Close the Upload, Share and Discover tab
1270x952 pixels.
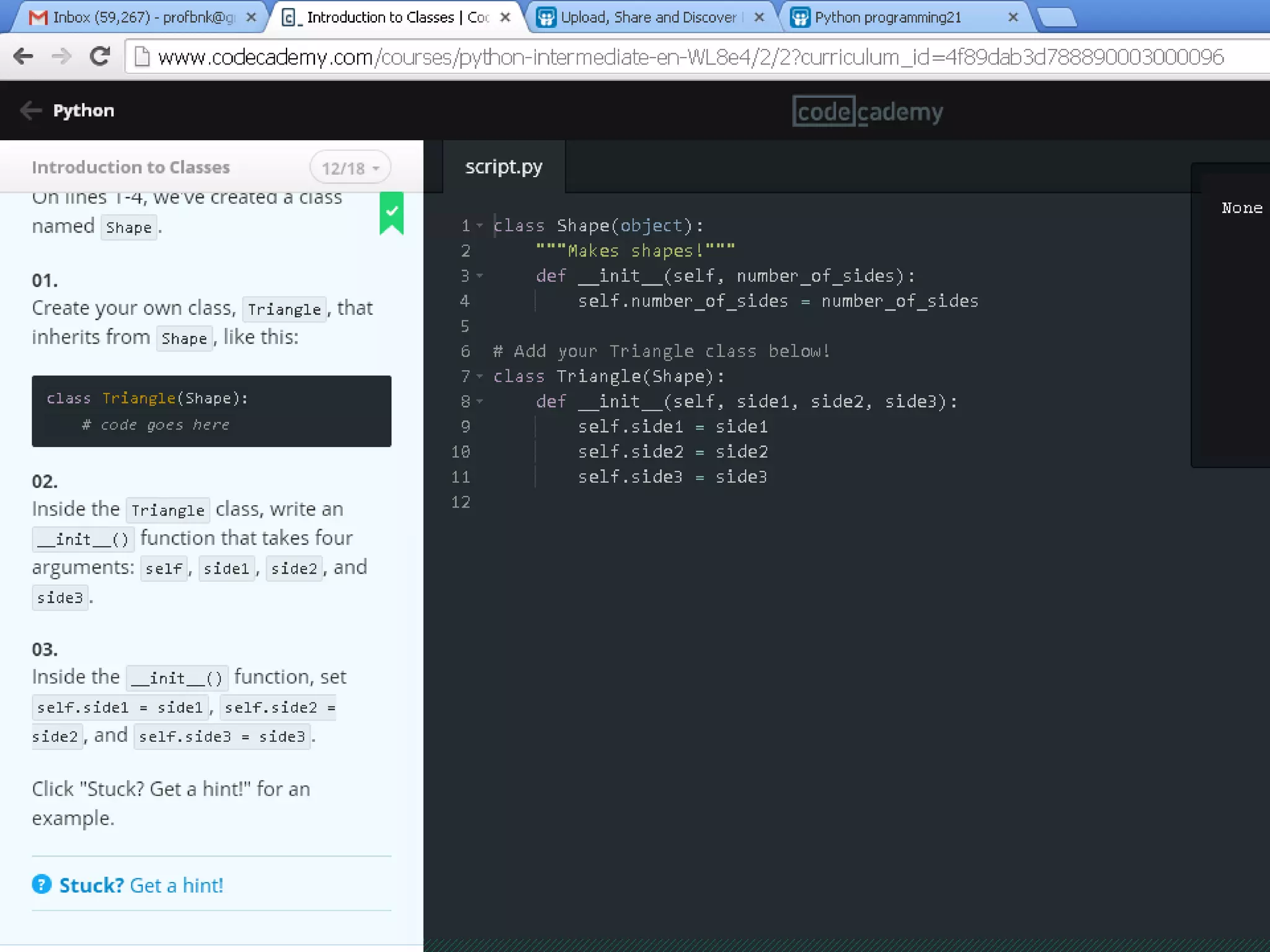(x=759, y=17)
